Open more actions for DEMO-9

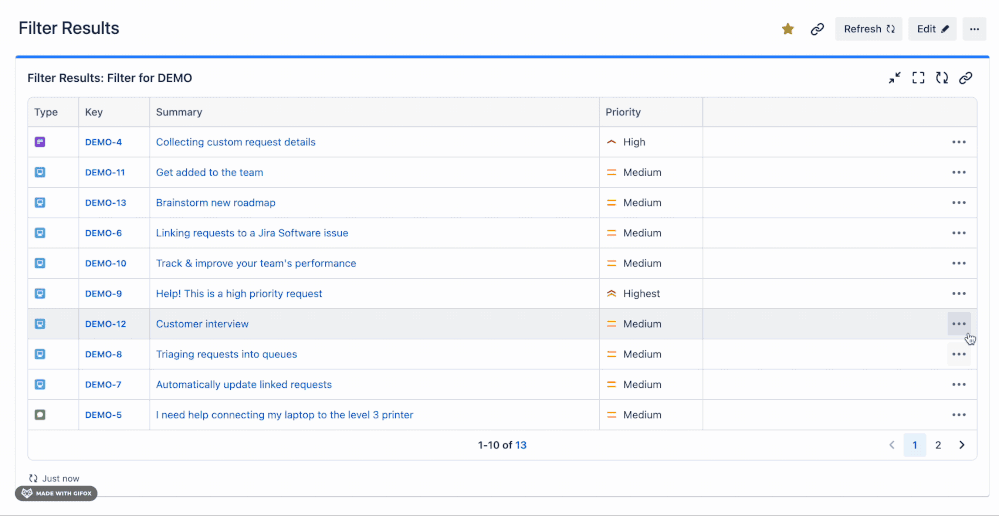point(959,294)
